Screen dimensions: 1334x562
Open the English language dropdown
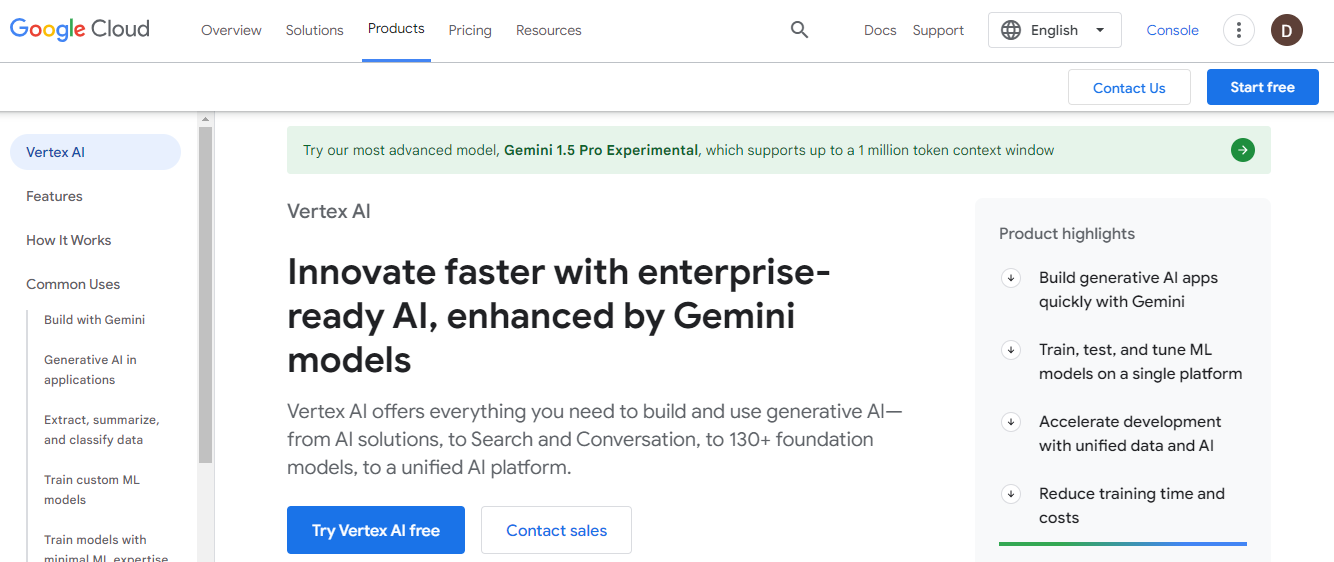[1055, 30]
